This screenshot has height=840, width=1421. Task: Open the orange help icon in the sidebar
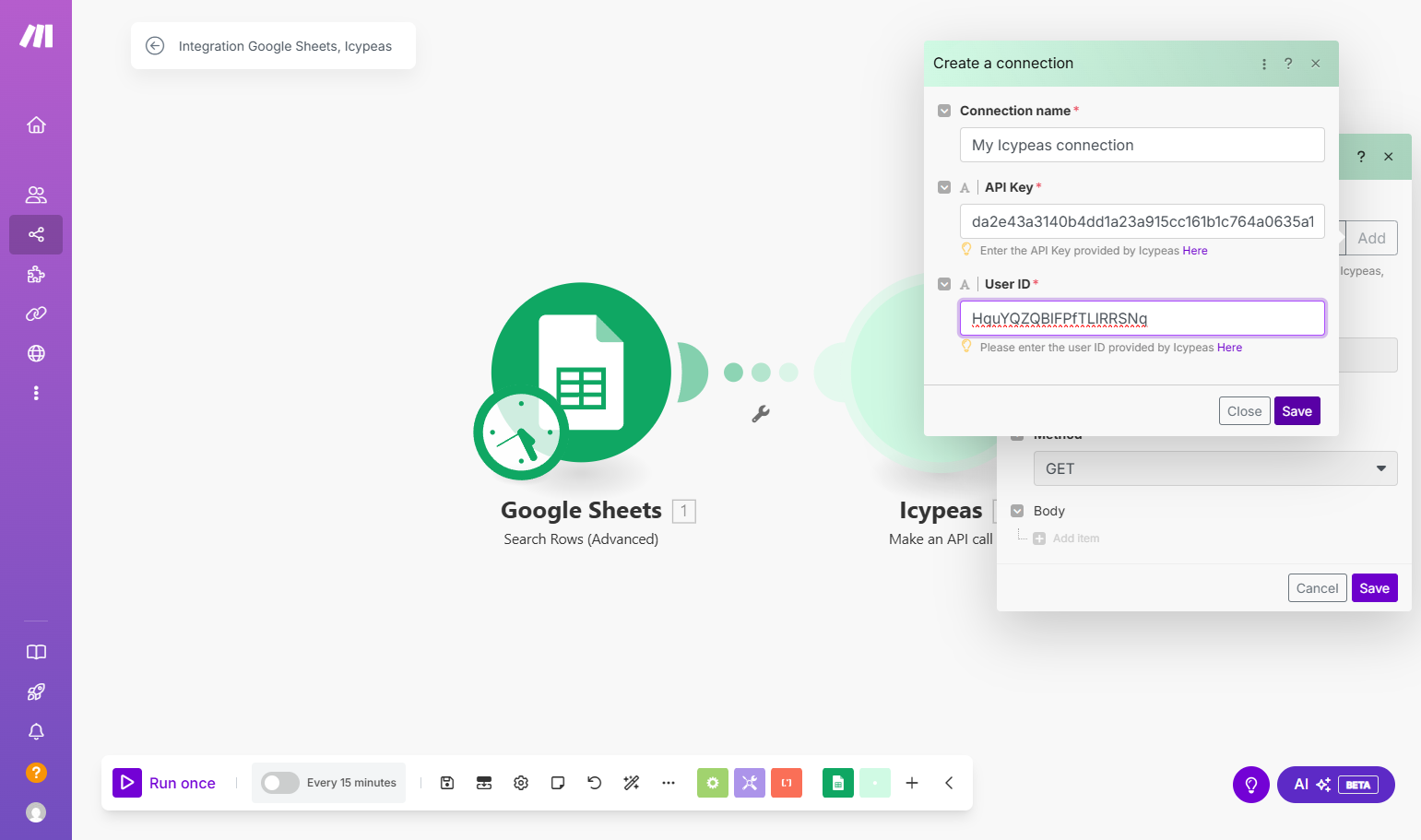36,772
